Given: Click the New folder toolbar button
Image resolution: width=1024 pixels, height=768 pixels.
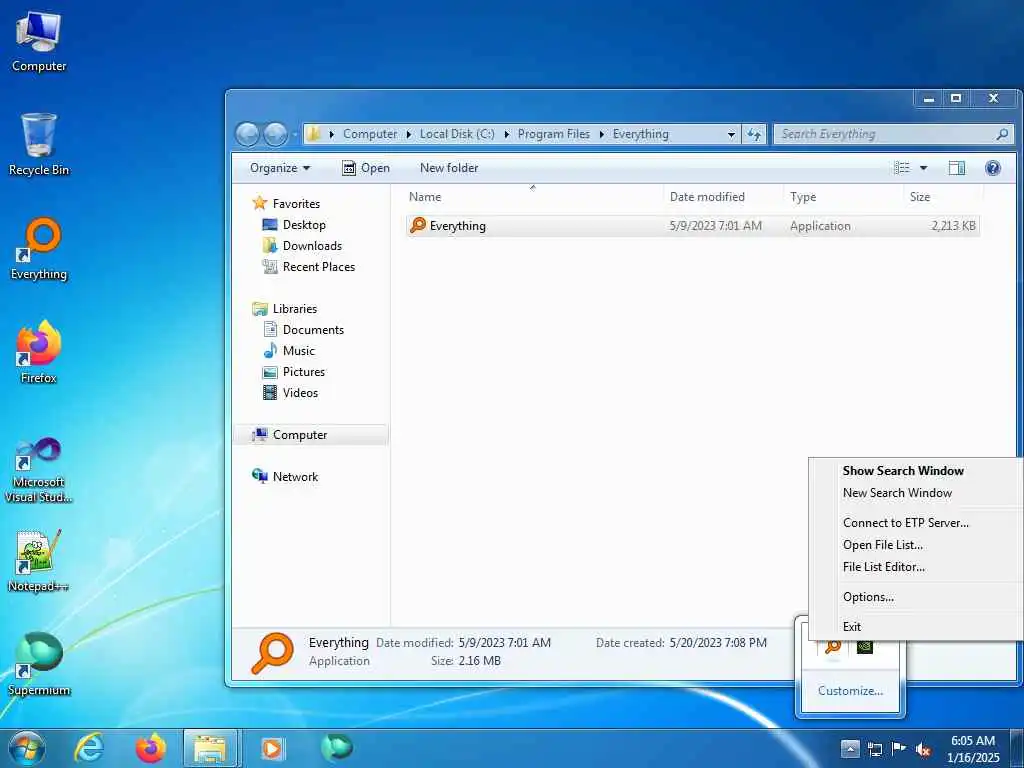Looking at the screenshot, I should click(x=449, y=168).
